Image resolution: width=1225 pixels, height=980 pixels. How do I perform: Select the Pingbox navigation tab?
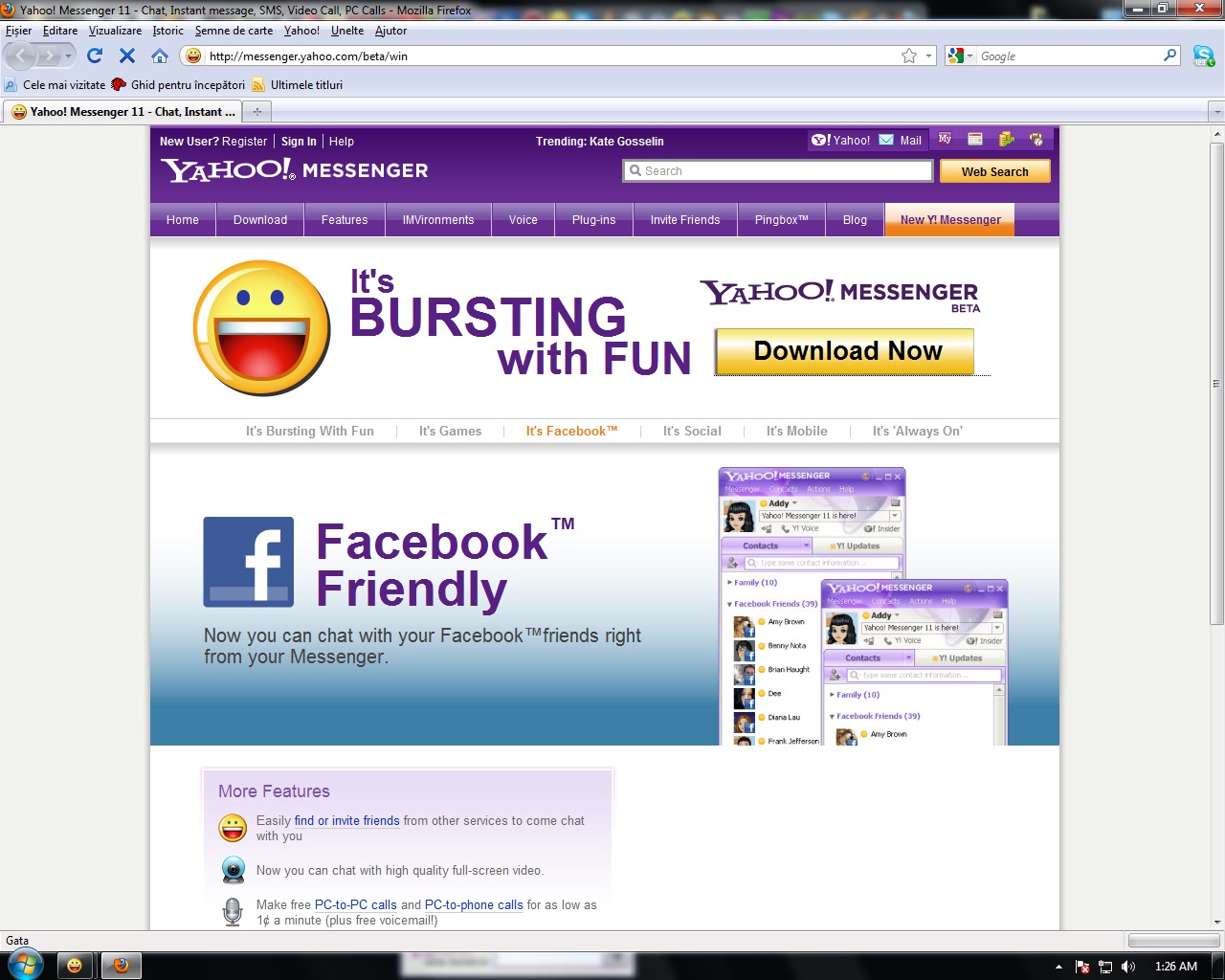pos(782,220)
